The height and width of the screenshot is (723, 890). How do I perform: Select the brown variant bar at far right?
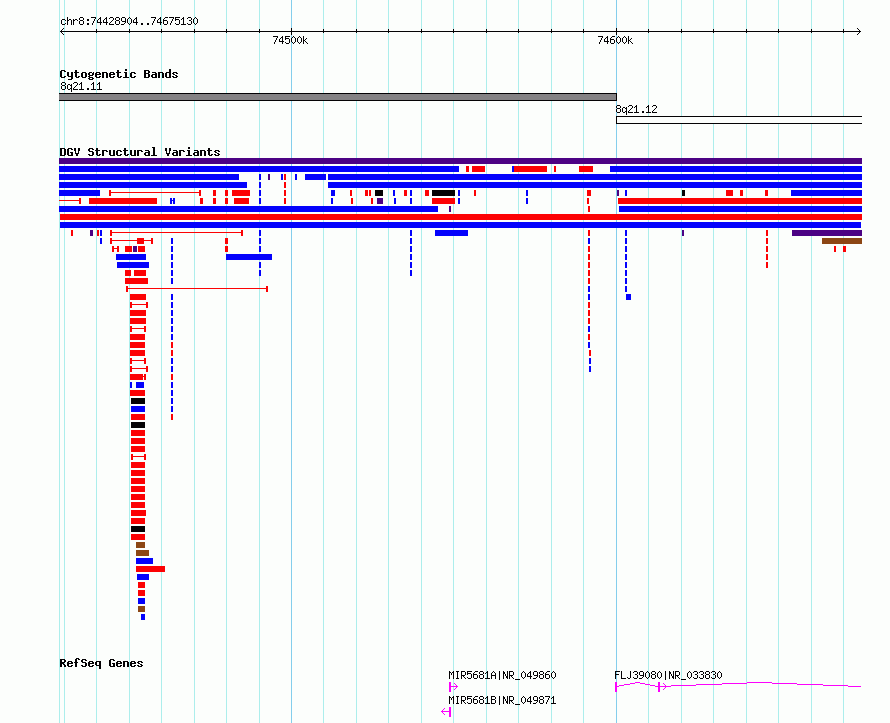[842, 241]
